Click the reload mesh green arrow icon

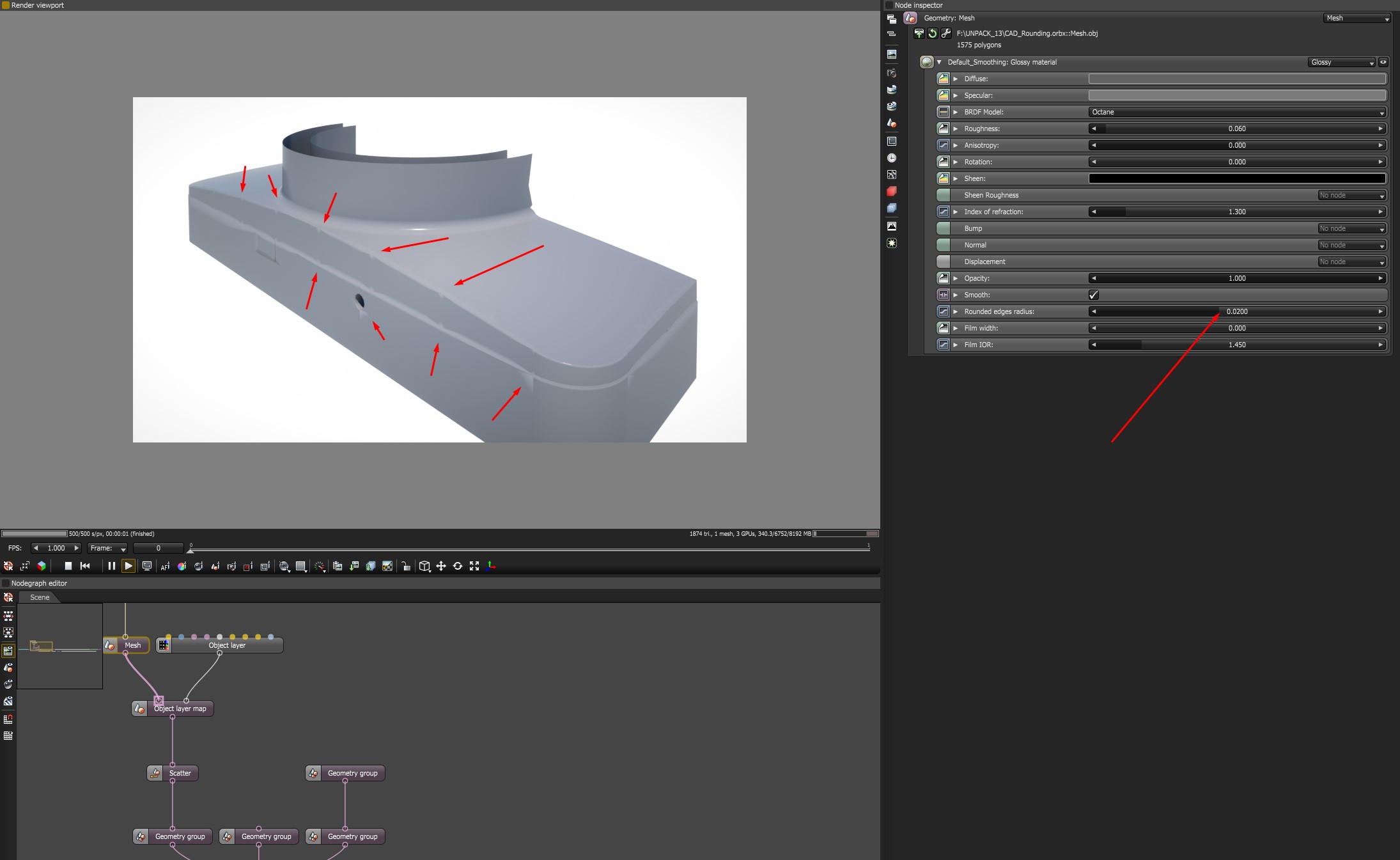(x=933, y=33)
